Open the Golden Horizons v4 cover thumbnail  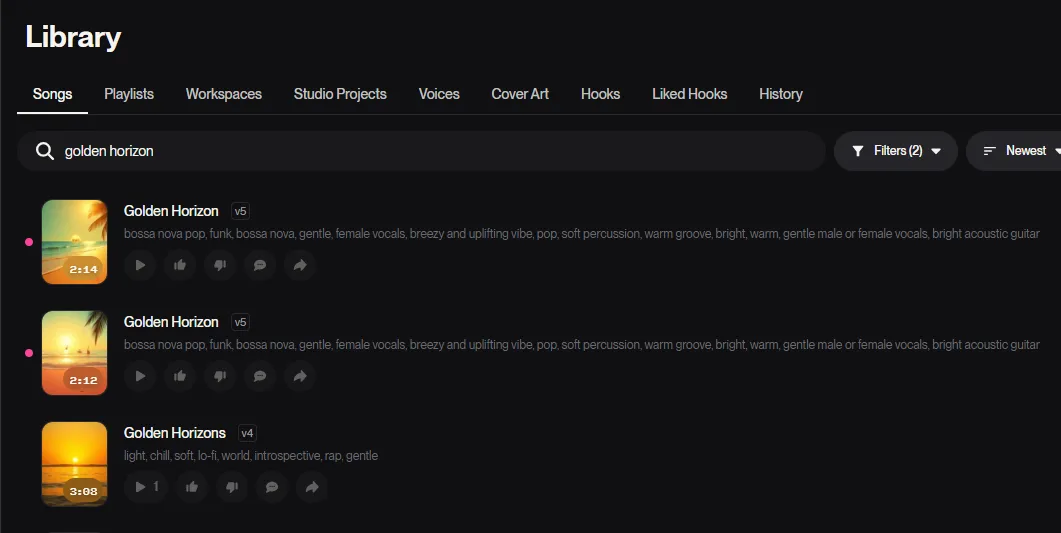pos(74,464)
